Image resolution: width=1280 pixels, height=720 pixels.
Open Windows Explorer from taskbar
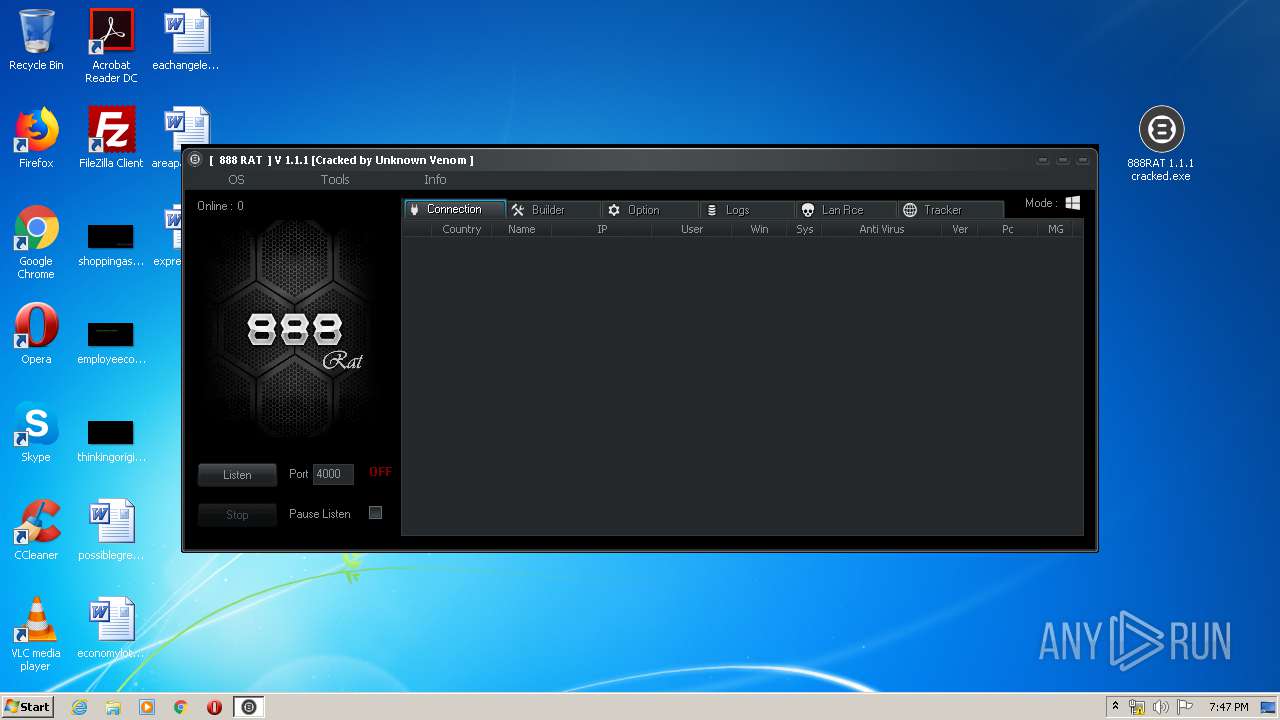click(113, 707)
